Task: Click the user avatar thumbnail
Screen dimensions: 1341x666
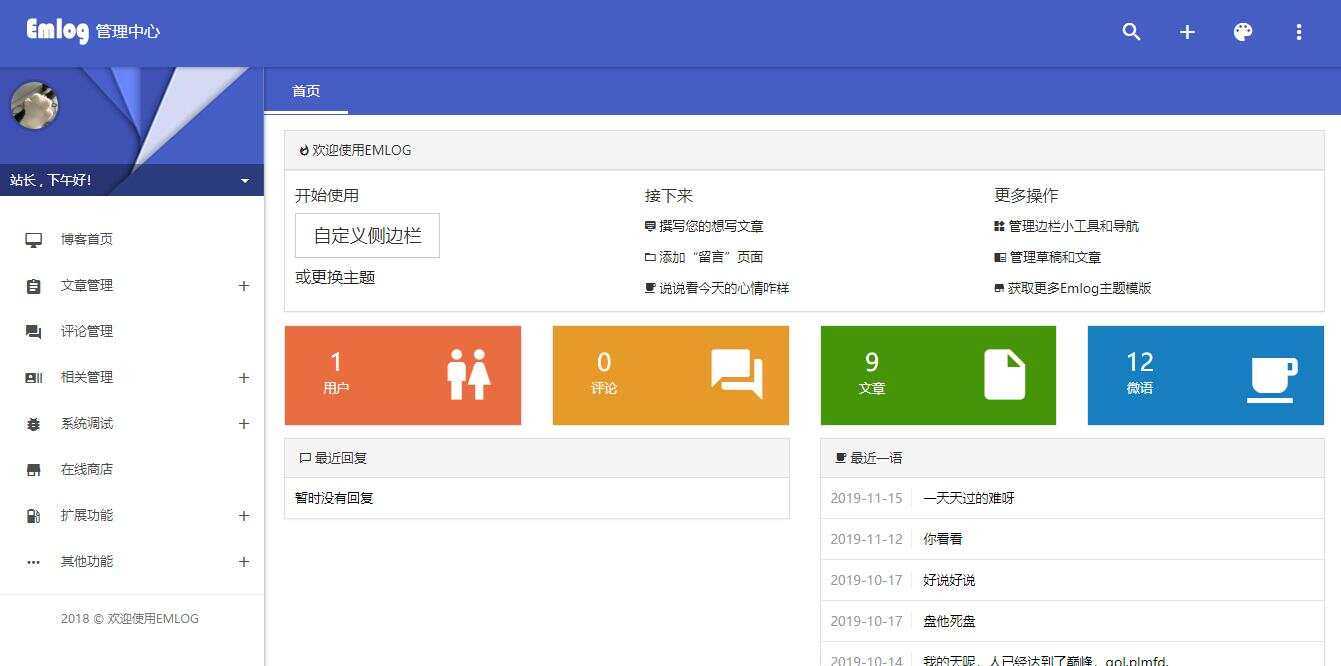Action: pyautogui.click(x=34, y=105)
